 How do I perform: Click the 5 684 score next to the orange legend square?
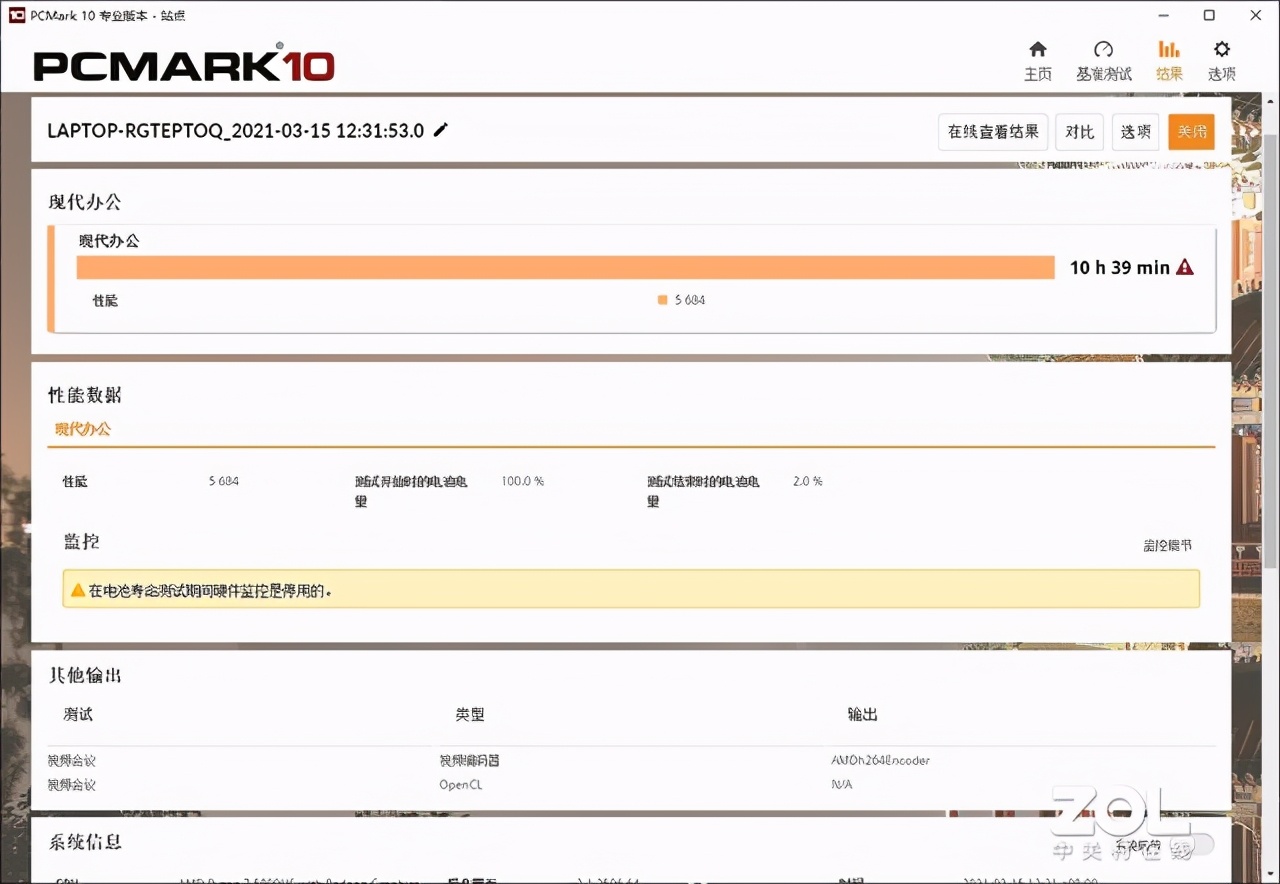(x=690, y=300)
